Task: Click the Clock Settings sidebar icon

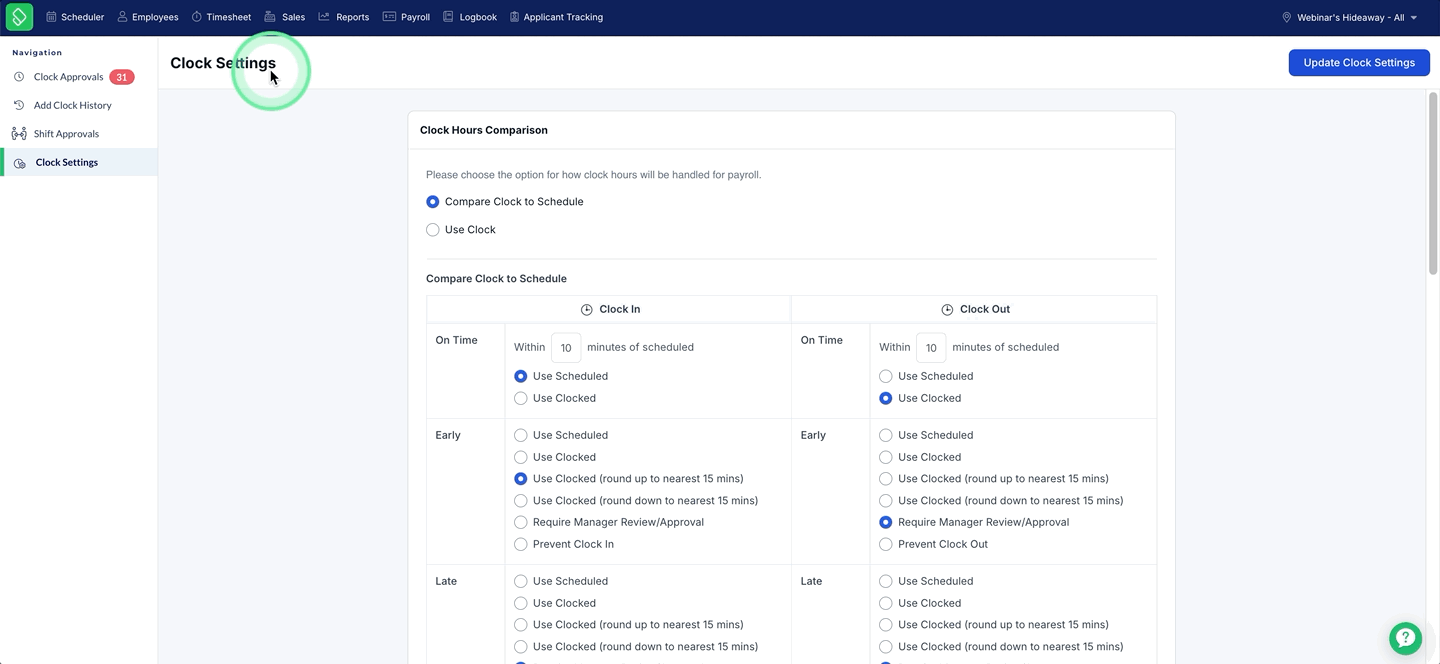Action: pos(20,163)
